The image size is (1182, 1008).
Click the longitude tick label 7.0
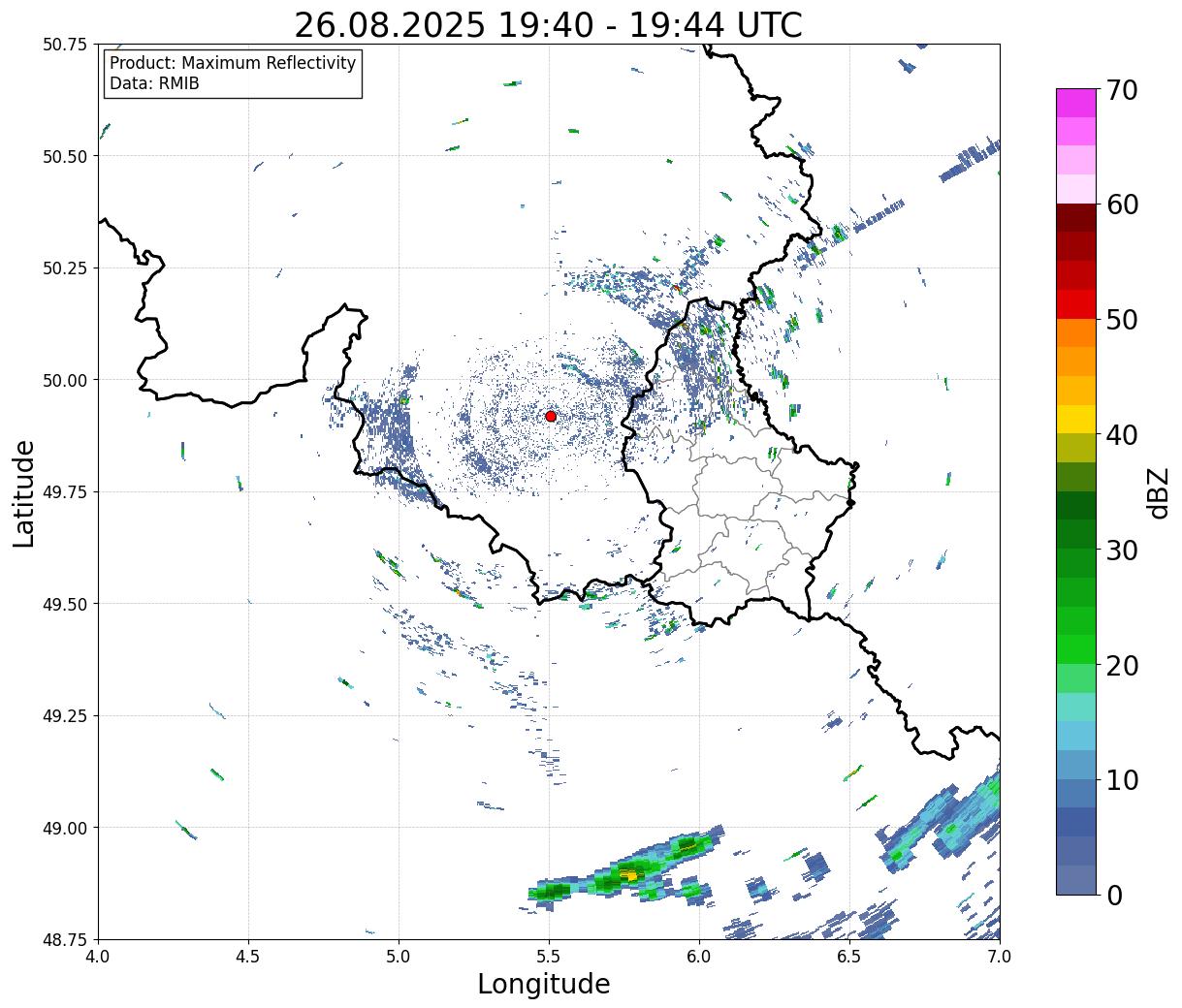click(1000, 956)
